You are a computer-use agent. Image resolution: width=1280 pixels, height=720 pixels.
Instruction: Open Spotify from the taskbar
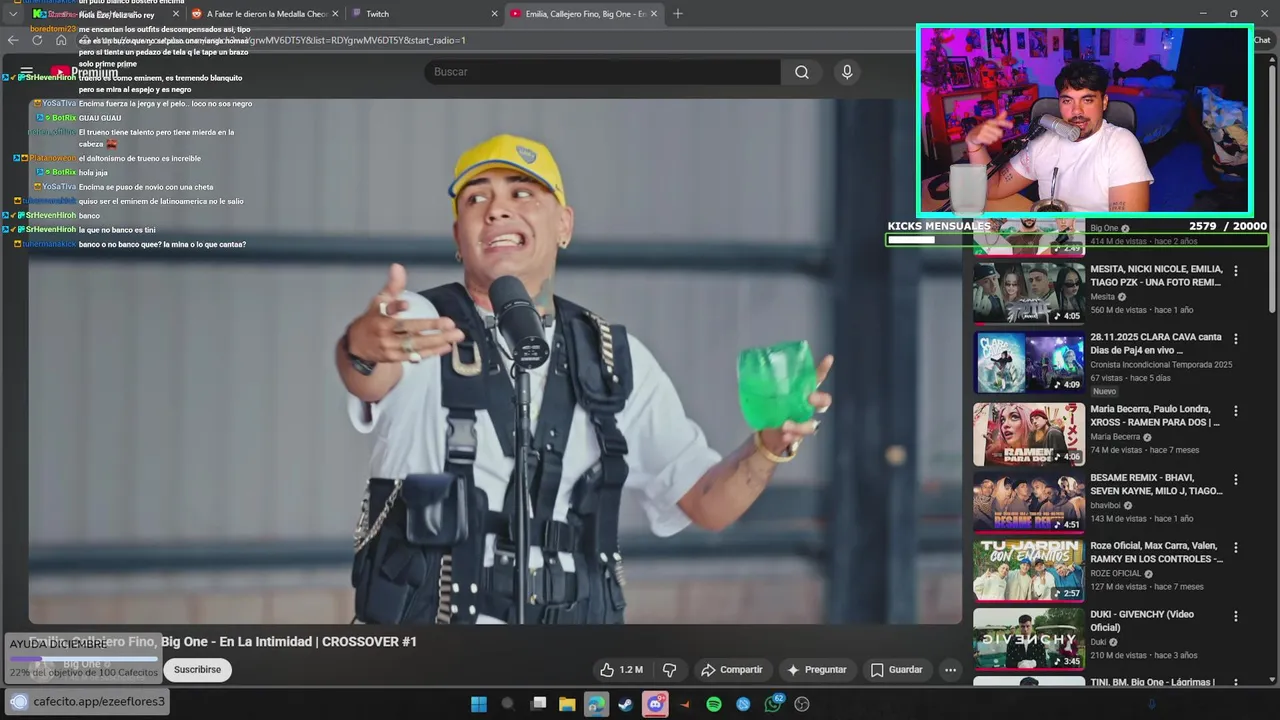click(714, 704)
